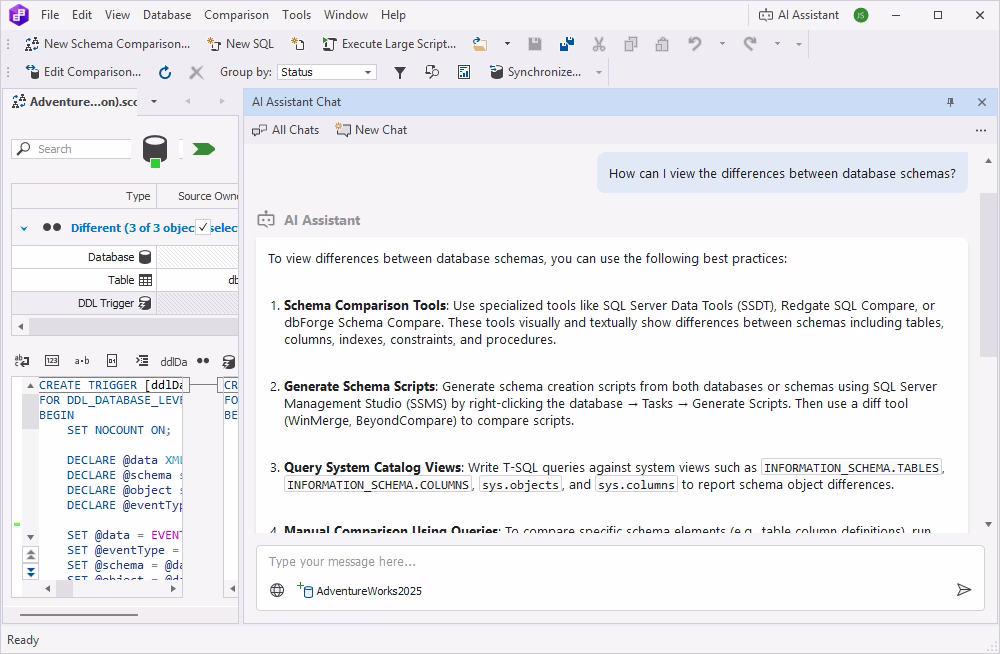This screenshot has height=654, width=1000.
Task: Expand Synchronize dropdown arrow
Action: (x=598, y=72)
